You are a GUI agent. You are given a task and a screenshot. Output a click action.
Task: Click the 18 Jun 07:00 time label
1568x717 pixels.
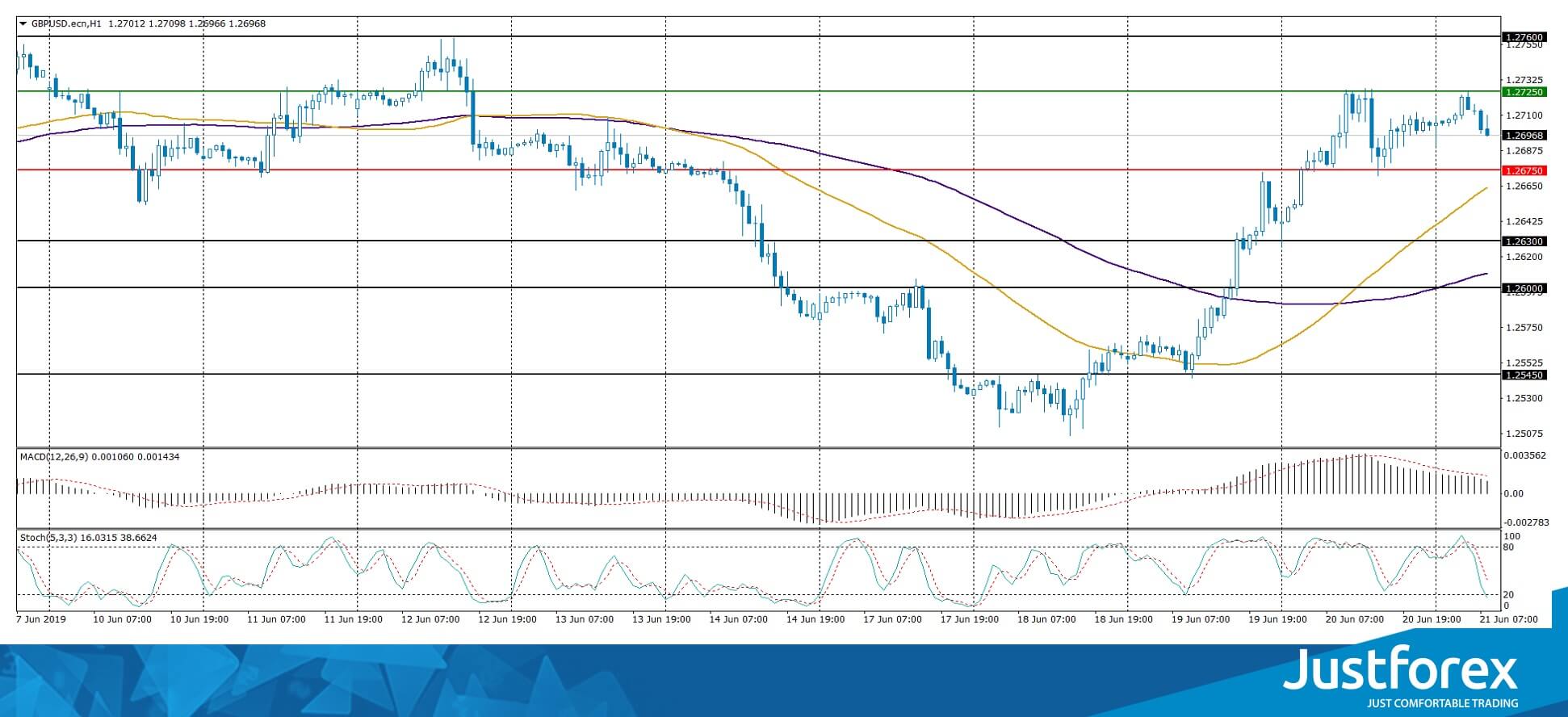pyautogui.click(x=1046, y=619)
